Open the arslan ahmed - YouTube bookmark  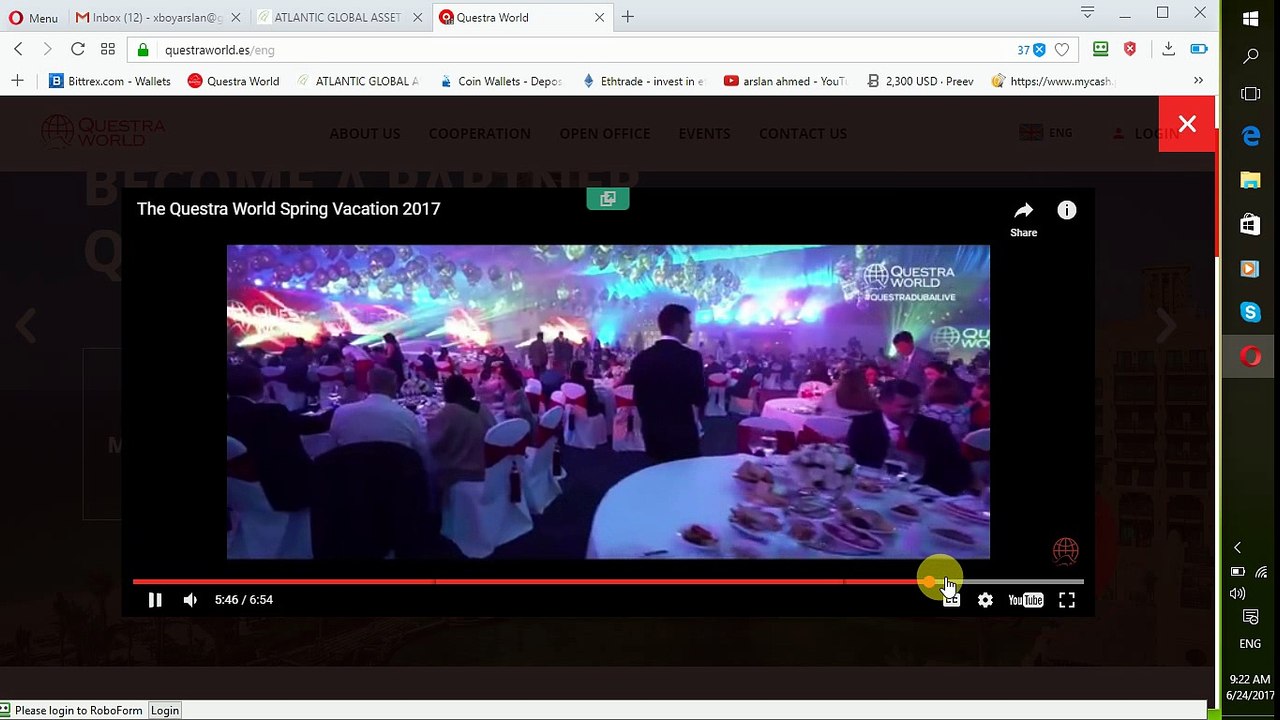pos(785,81)
